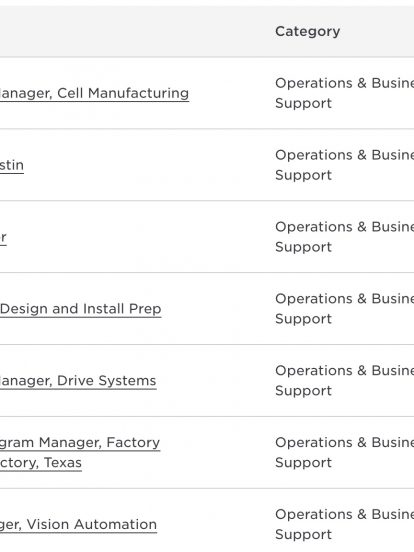Open the Program Manager, Factory job link

pos(80,443)
